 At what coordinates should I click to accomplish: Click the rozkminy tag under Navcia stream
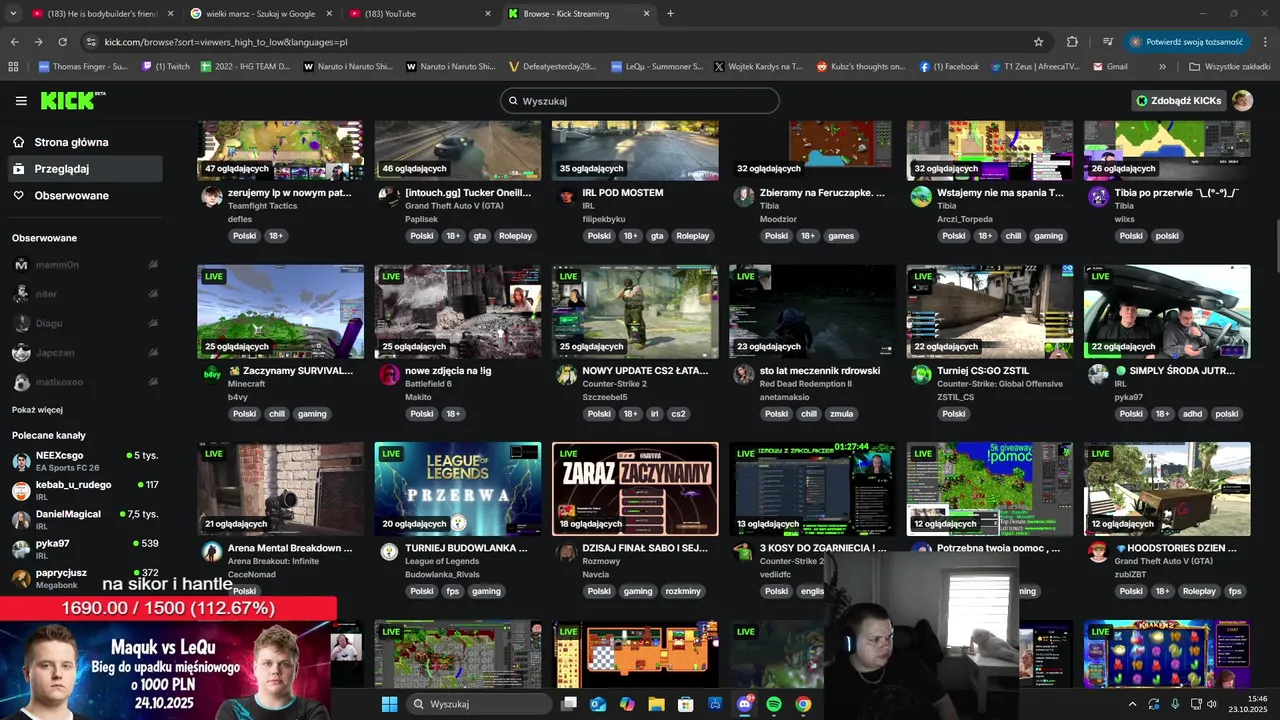click(683, 591)
